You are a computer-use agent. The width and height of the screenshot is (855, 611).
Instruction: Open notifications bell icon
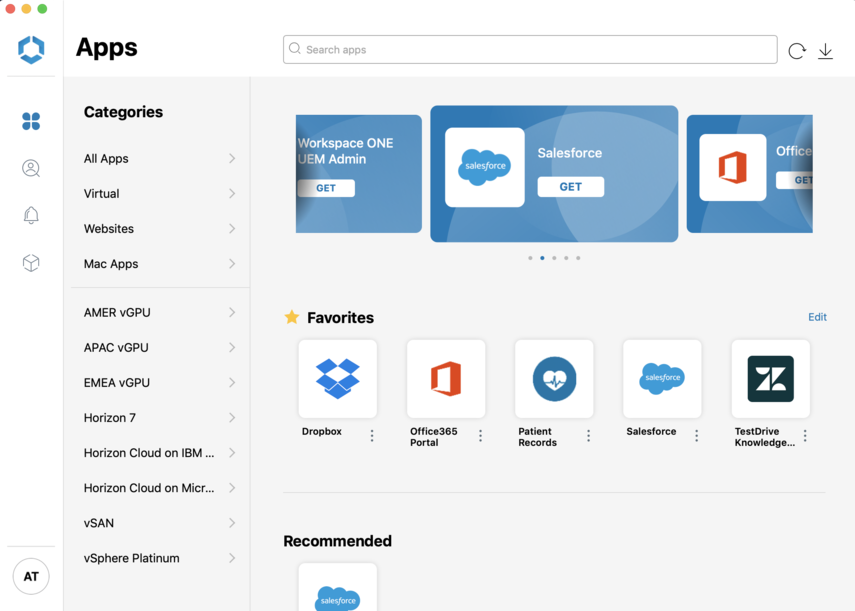pos(31,216)
